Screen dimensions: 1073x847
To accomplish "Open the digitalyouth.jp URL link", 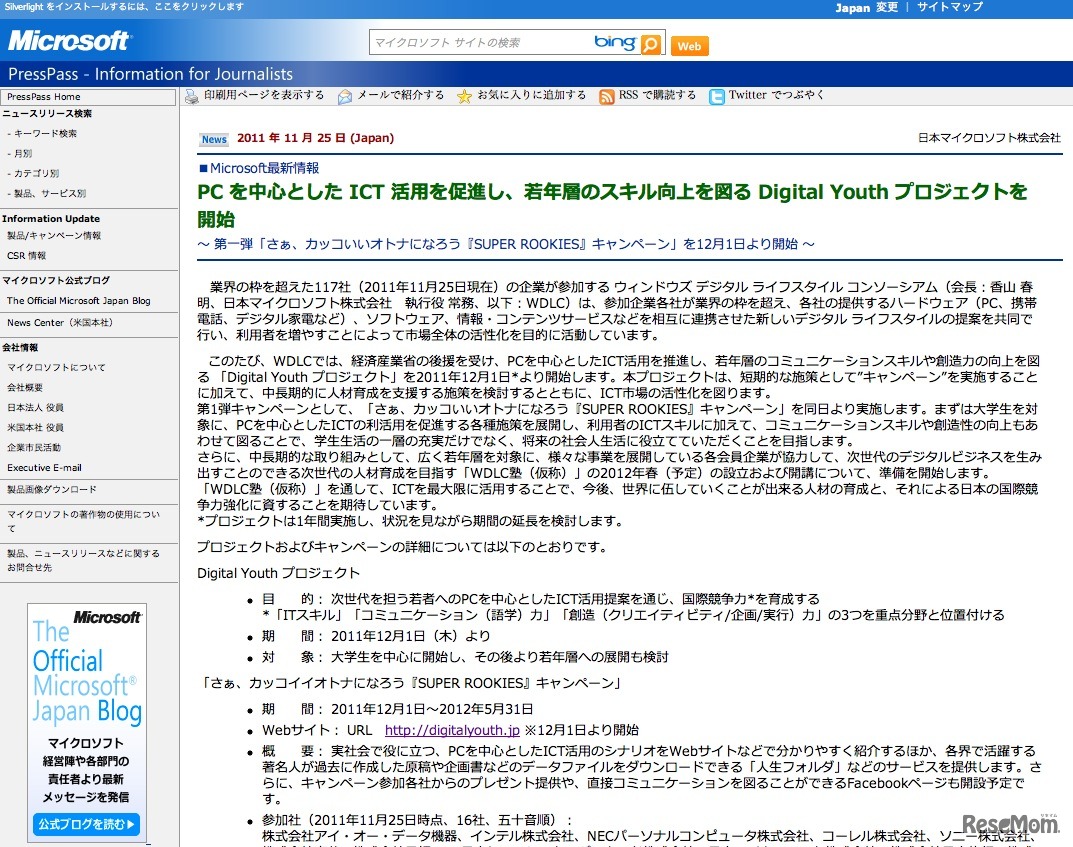I will tap(452, 730).
